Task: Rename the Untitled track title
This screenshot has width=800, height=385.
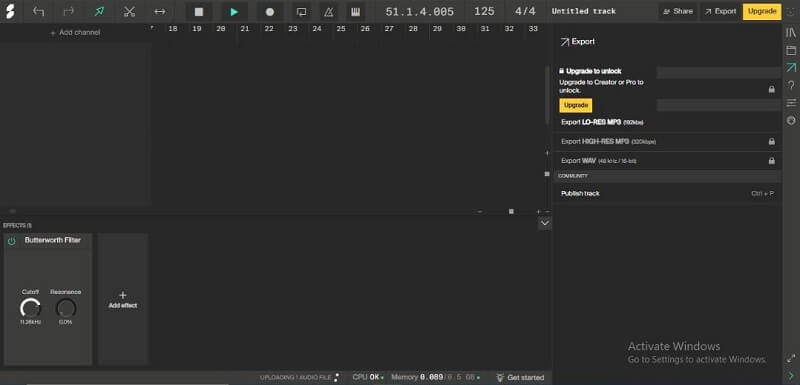Action: click(x=584, y=11)
